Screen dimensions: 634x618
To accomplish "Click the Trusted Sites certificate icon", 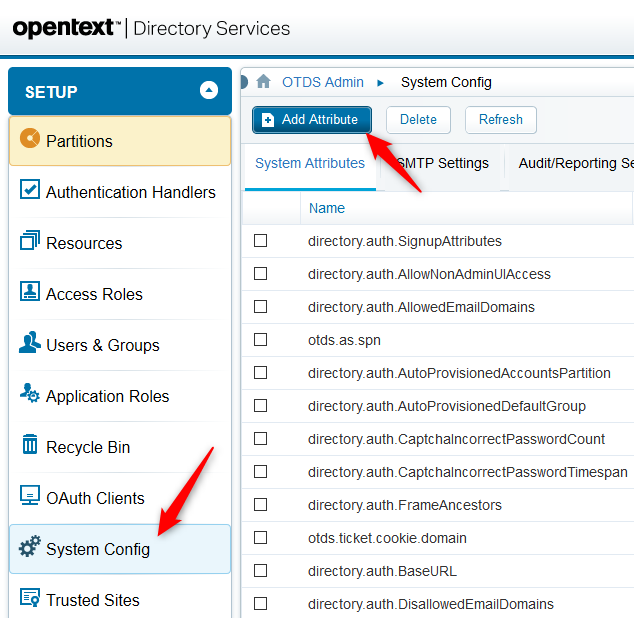I will 30,597.
